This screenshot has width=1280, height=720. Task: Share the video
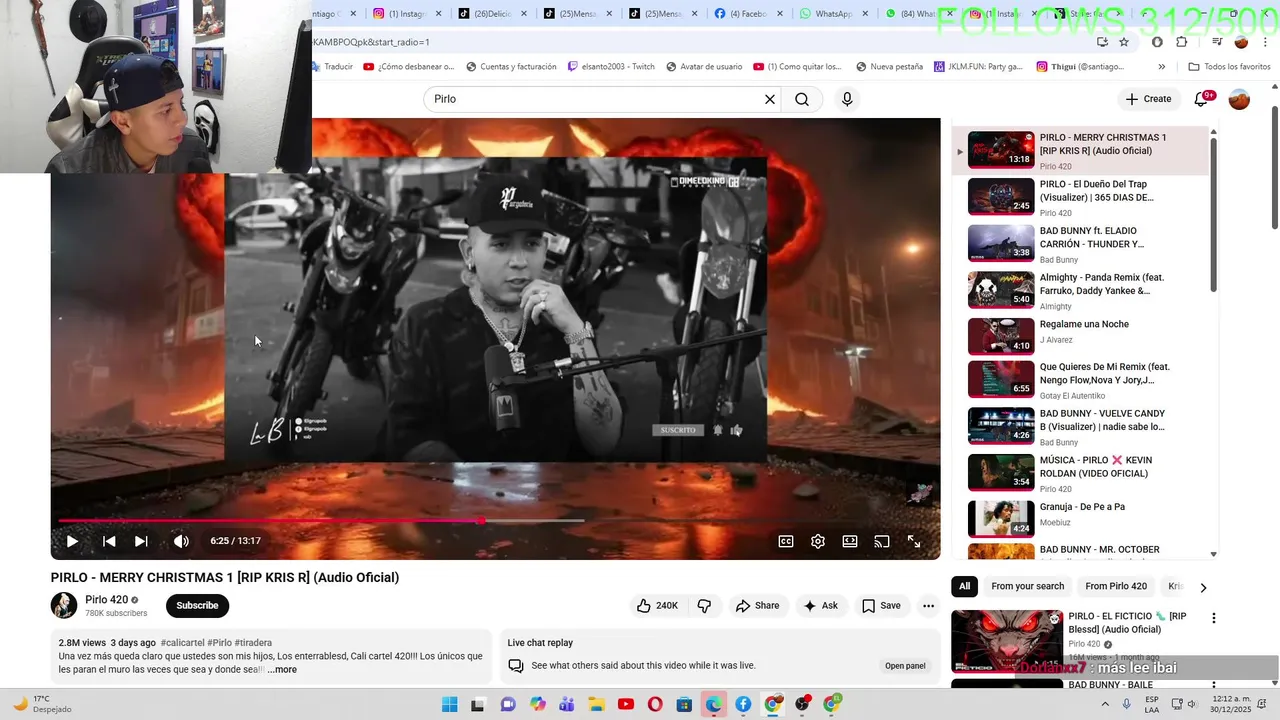pos(757,605)
